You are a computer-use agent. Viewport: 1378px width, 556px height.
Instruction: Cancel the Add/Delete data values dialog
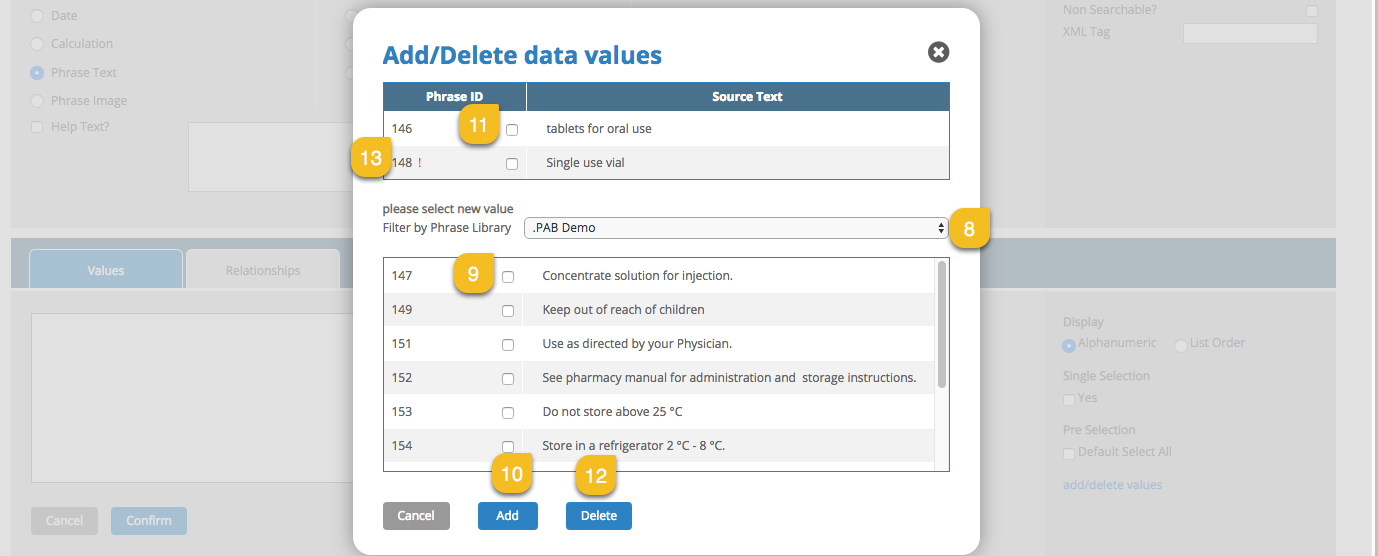pos(416,516)
